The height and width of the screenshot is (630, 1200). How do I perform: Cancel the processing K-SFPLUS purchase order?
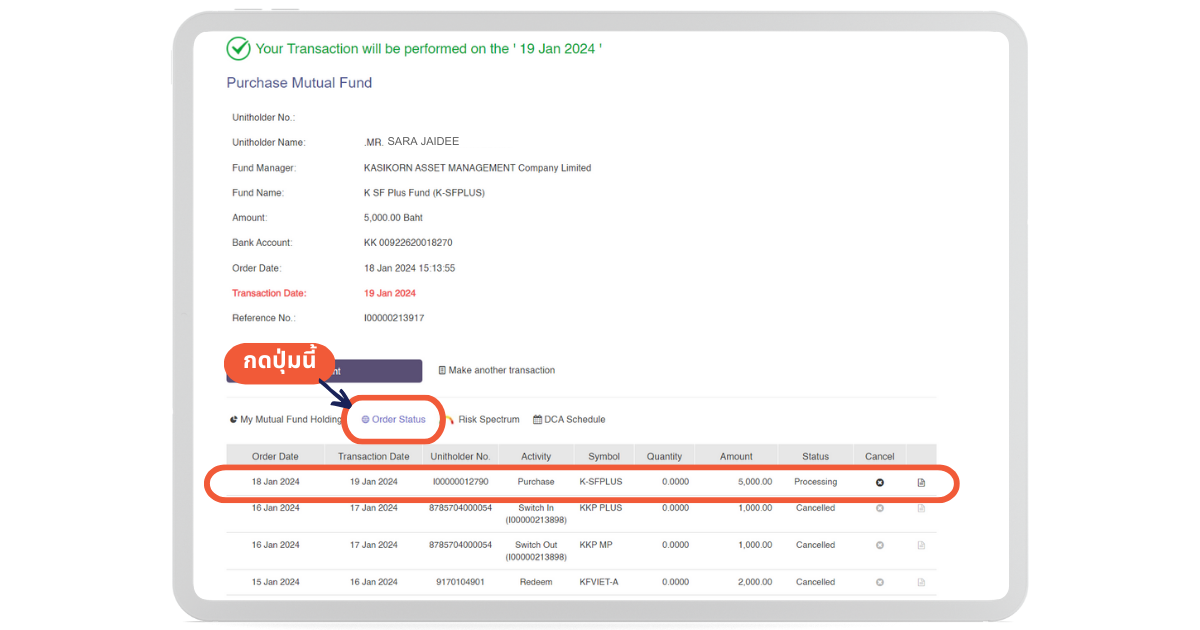(880, 482)
